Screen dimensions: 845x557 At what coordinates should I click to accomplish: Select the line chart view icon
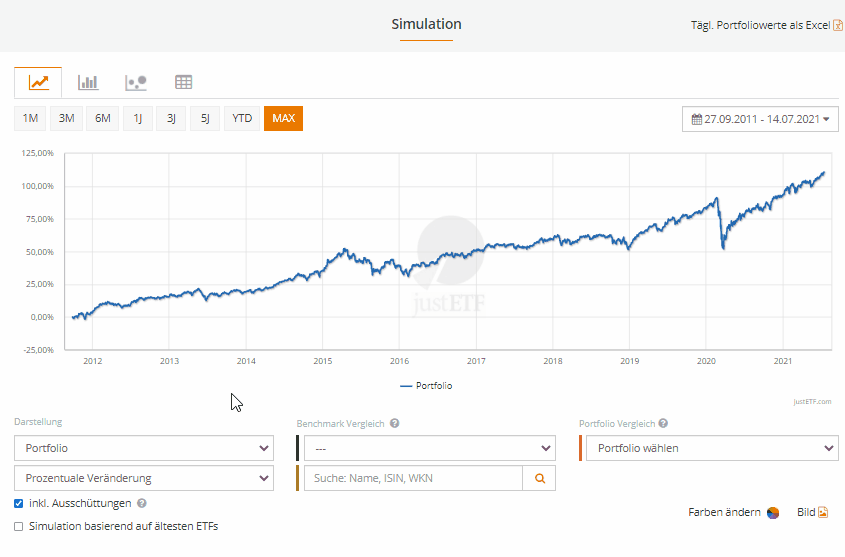pos(38,82)
